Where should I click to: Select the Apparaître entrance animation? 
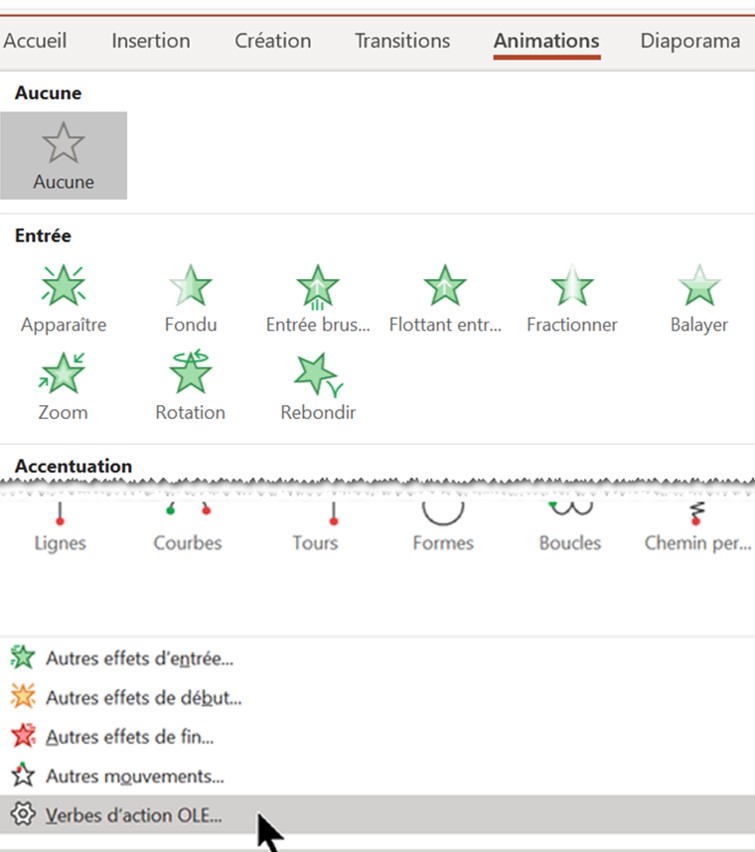tap(63, 298)
